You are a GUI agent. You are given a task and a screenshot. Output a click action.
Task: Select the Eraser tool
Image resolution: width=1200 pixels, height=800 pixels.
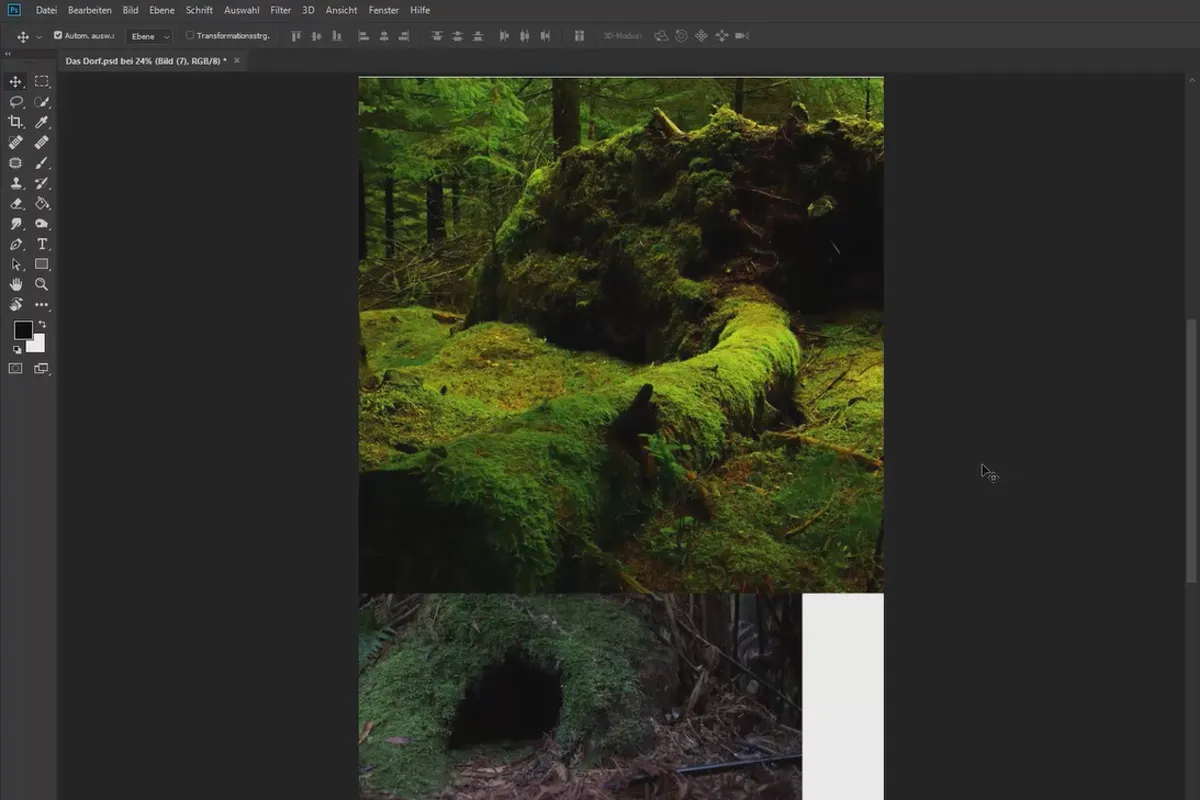pos(16,204)
